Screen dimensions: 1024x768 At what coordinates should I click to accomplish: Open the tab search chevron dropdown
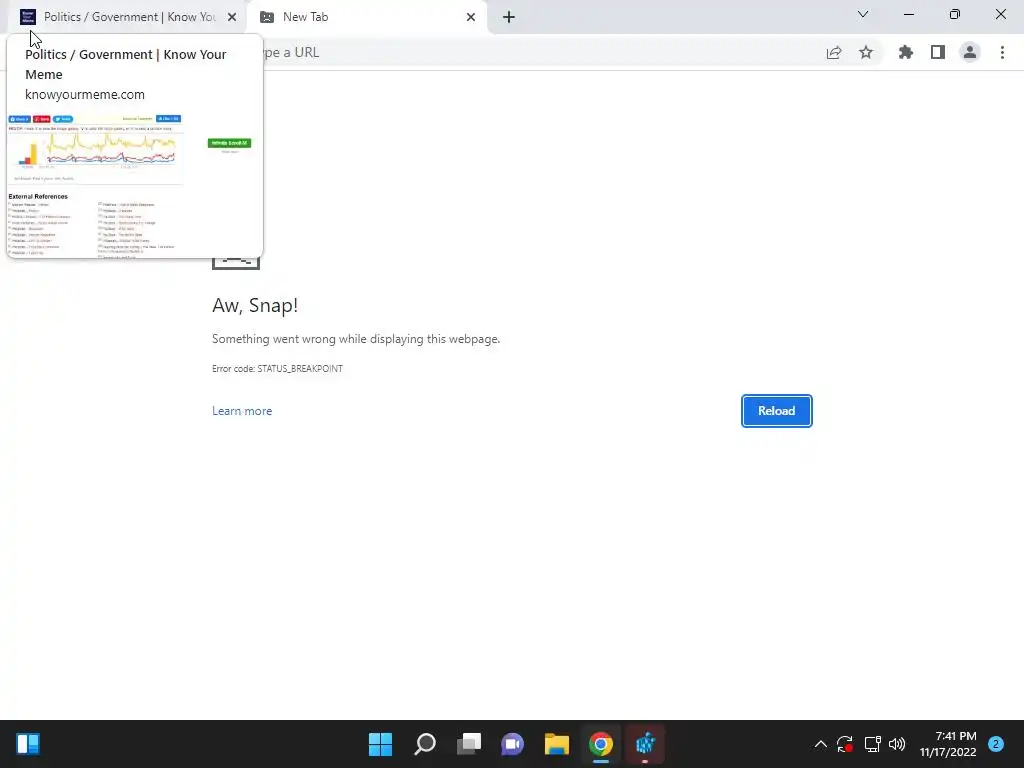863,14
